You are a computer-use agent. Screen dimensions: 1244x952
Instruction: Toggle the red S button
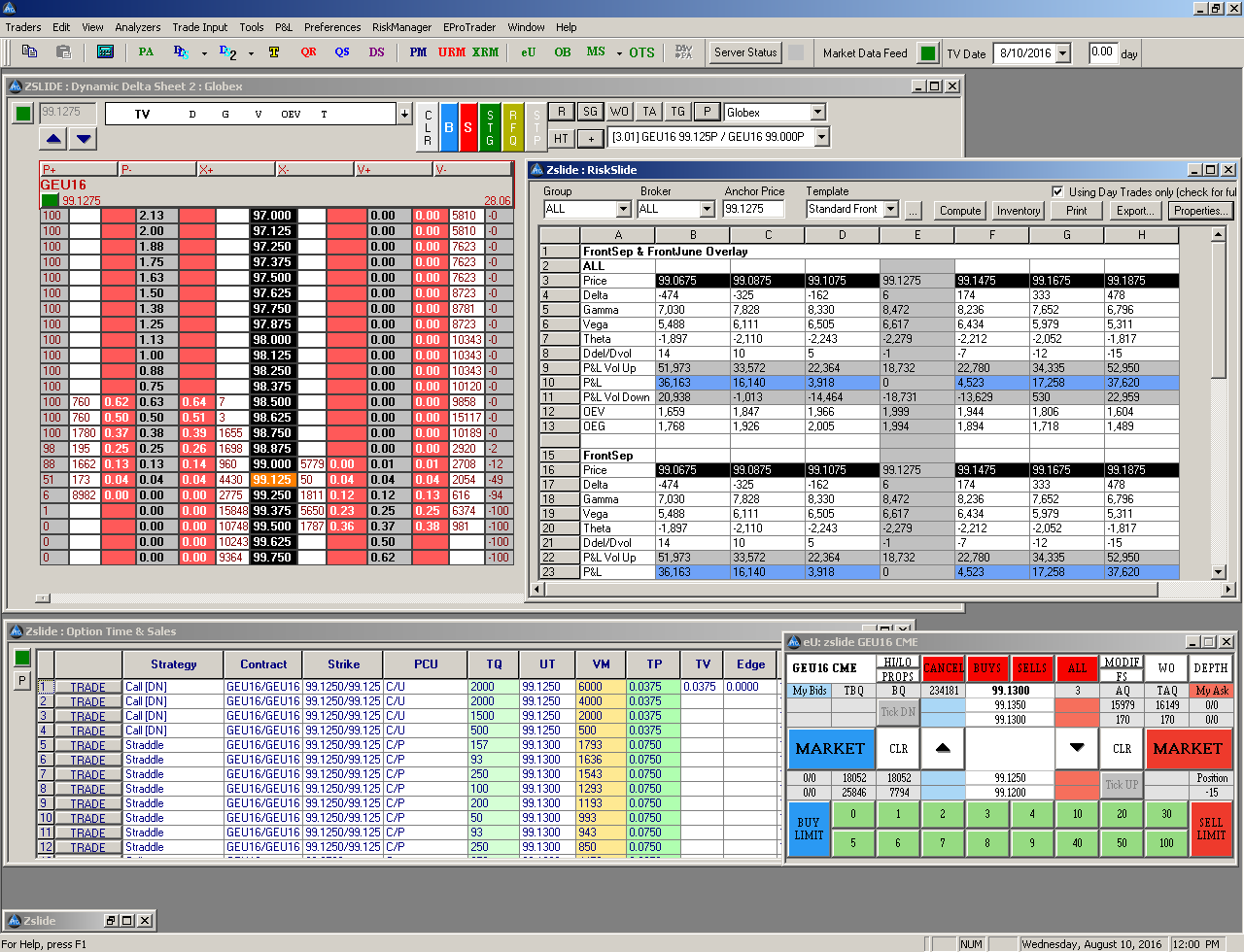click(x=468, y=127)
